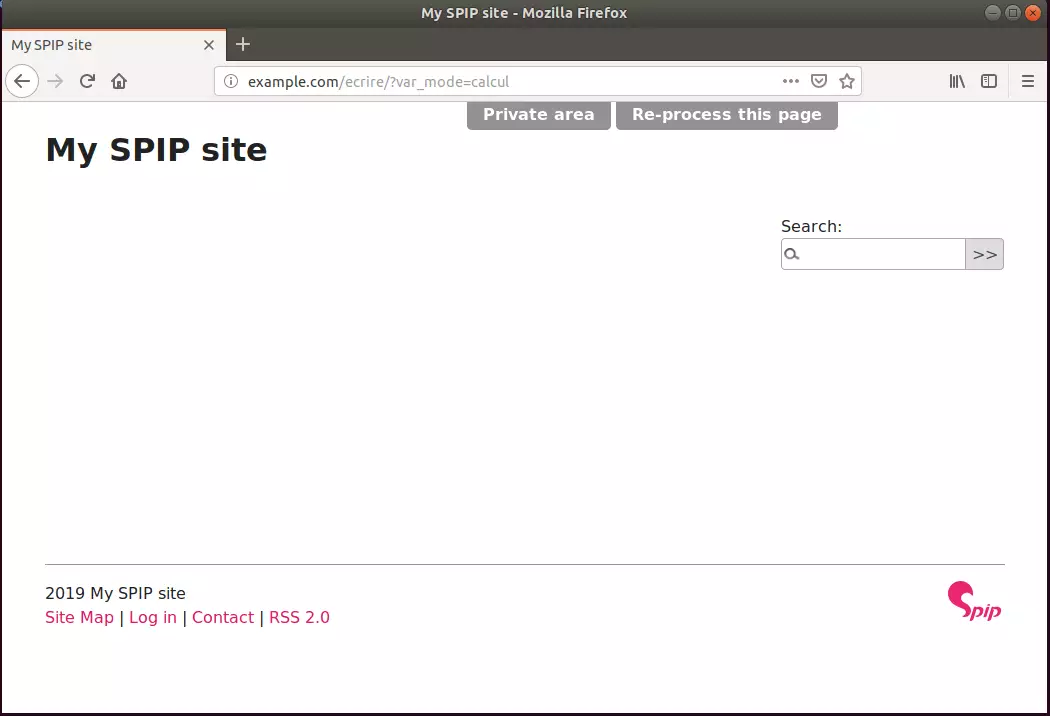Screen dimensions: 1050x716
Task: Close the My SPIP site tab
Action: point(209,45)
